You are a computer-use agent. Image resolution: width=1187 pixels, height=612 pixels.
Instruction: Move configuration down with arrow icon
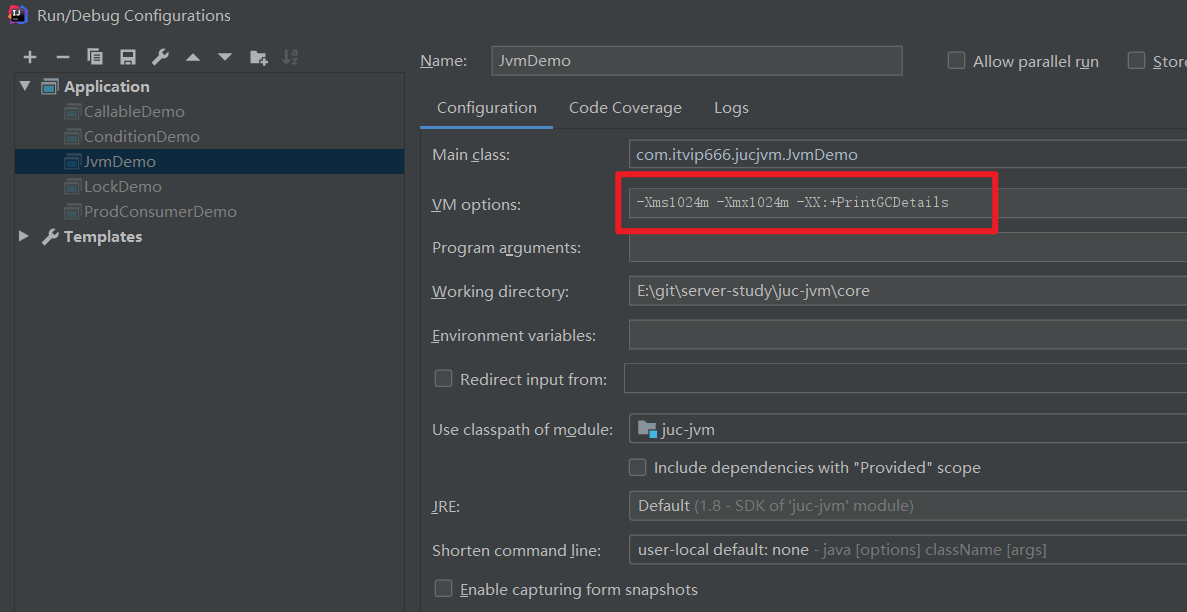pyautogui.click(x=225, y=57)
